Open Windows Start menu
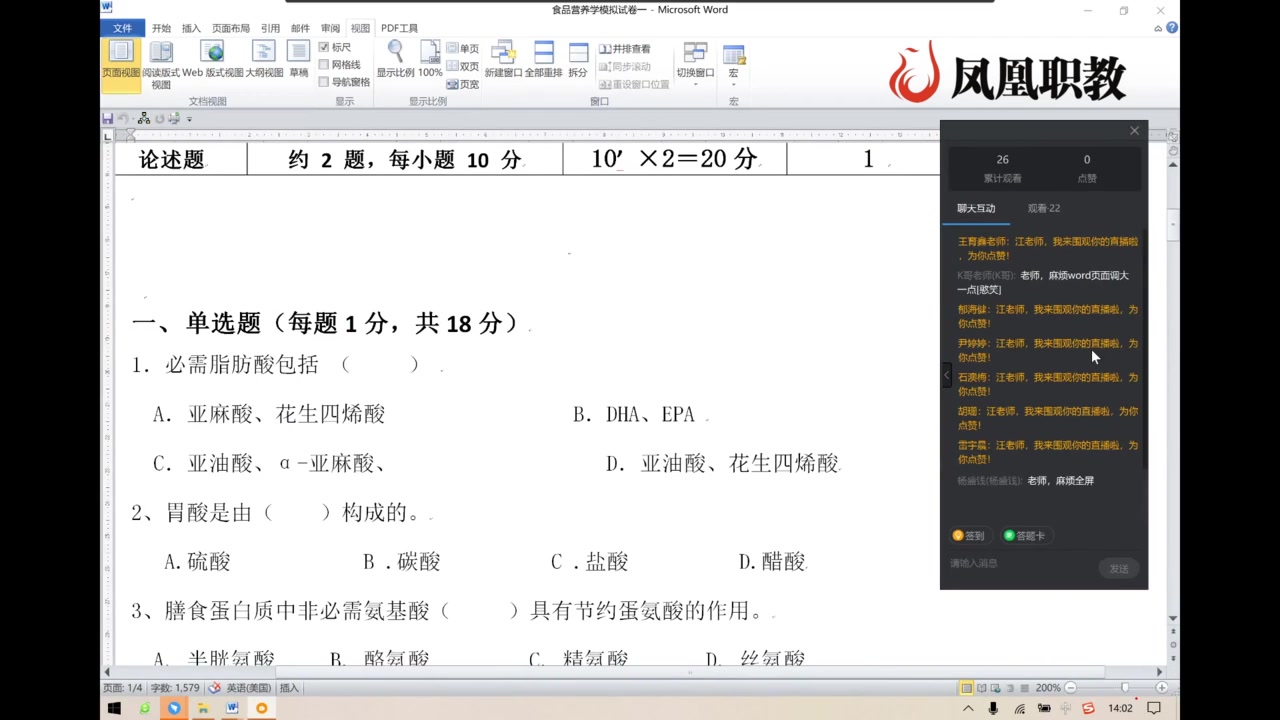Viewport: 1280px width, 720px height. point(114,708)
